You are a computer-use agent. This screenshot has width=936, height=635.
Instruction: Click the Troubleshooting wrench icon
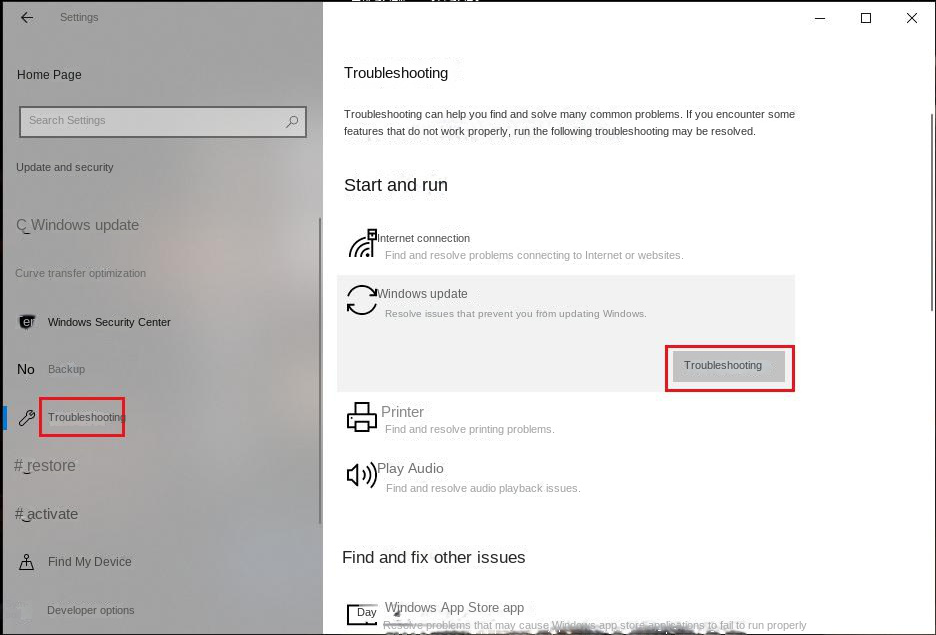click(26, 418)
